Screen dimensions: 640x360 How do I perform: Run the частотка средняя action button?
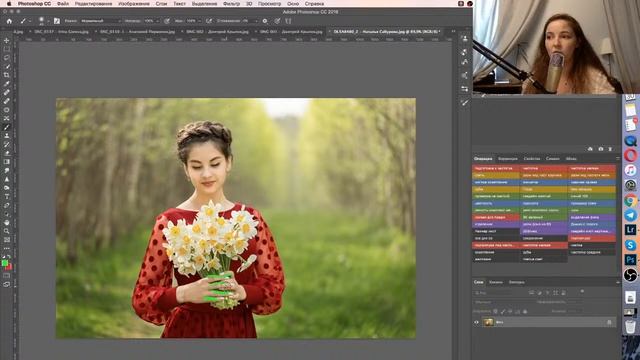592,252
